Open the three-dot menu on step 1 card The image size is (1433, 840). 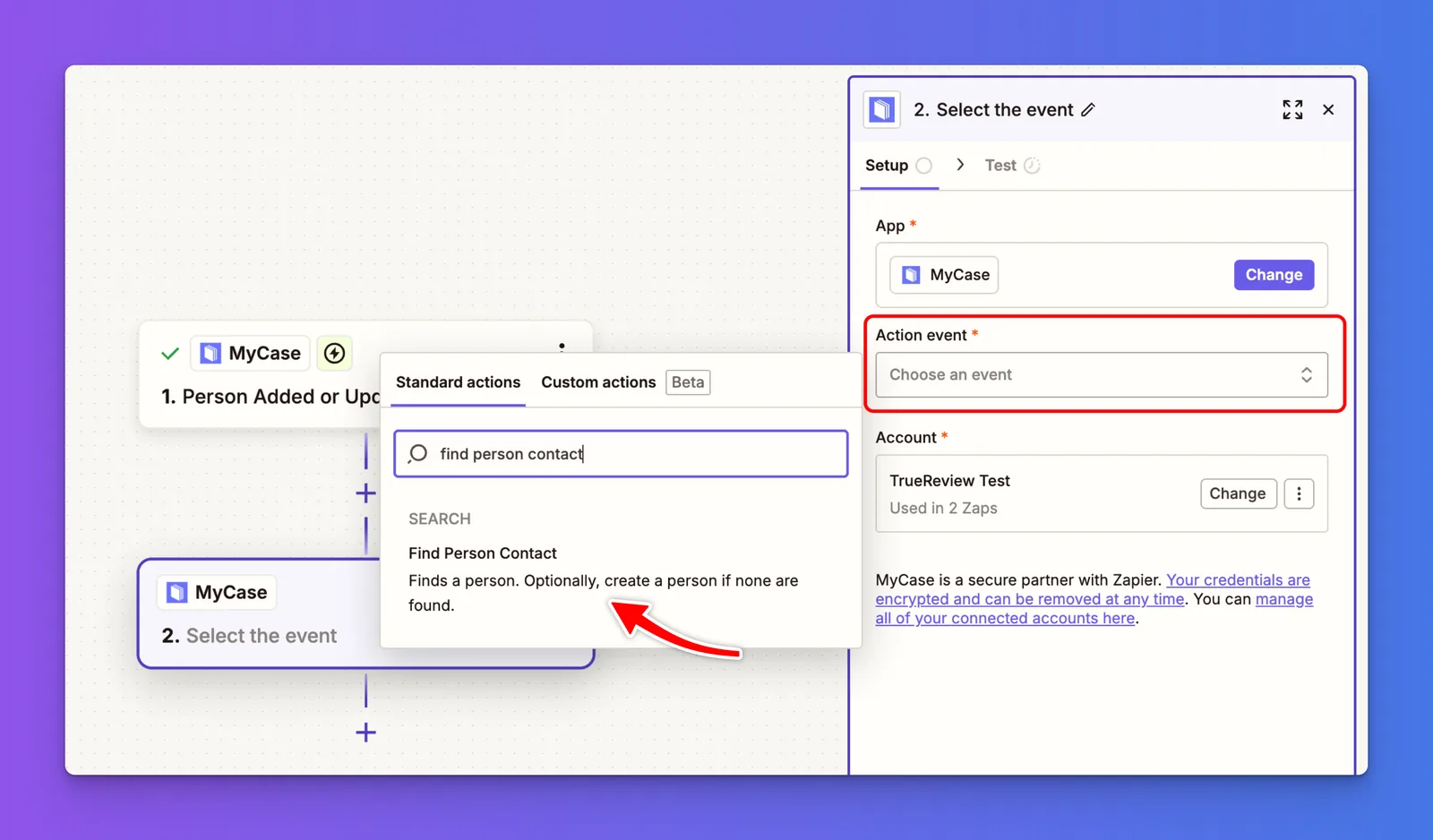pos(562,346)
